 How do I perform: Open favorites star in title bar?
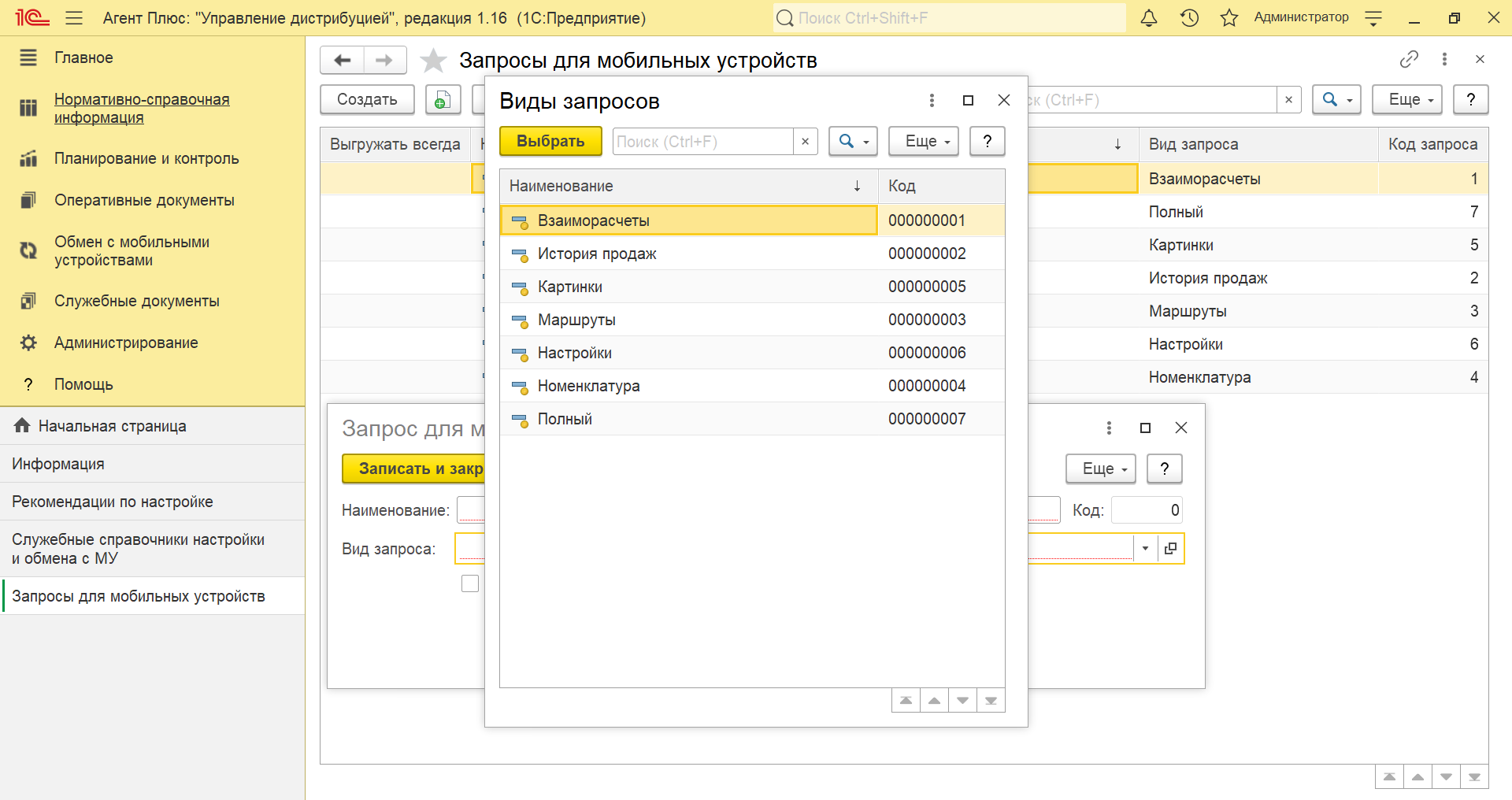[x=1229, y=18]
